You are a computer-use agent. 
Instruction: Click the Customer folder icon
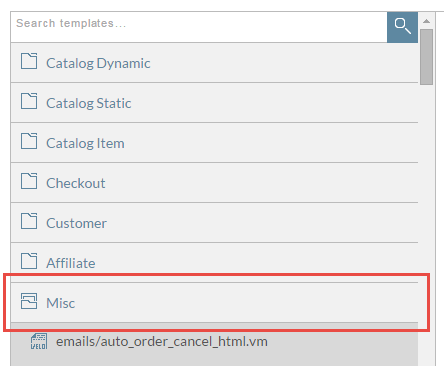[x=29, y=221]
